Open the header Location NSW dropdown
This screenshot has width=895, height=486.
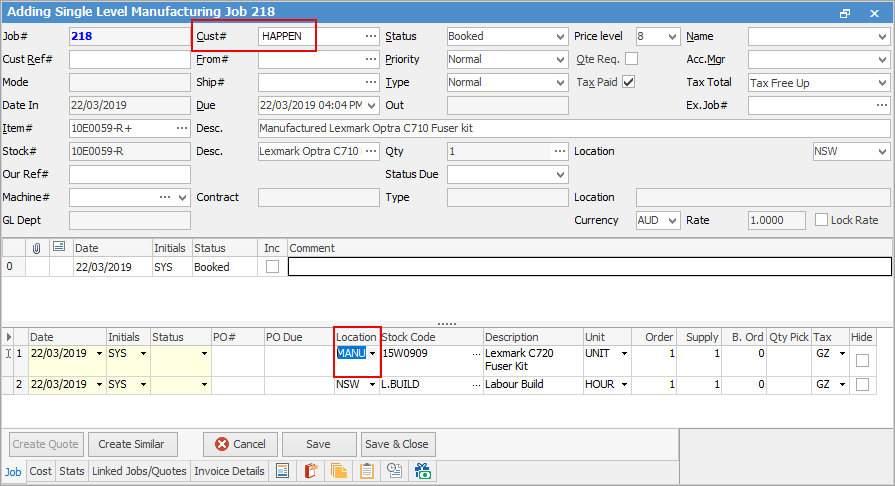coord(882,152)
